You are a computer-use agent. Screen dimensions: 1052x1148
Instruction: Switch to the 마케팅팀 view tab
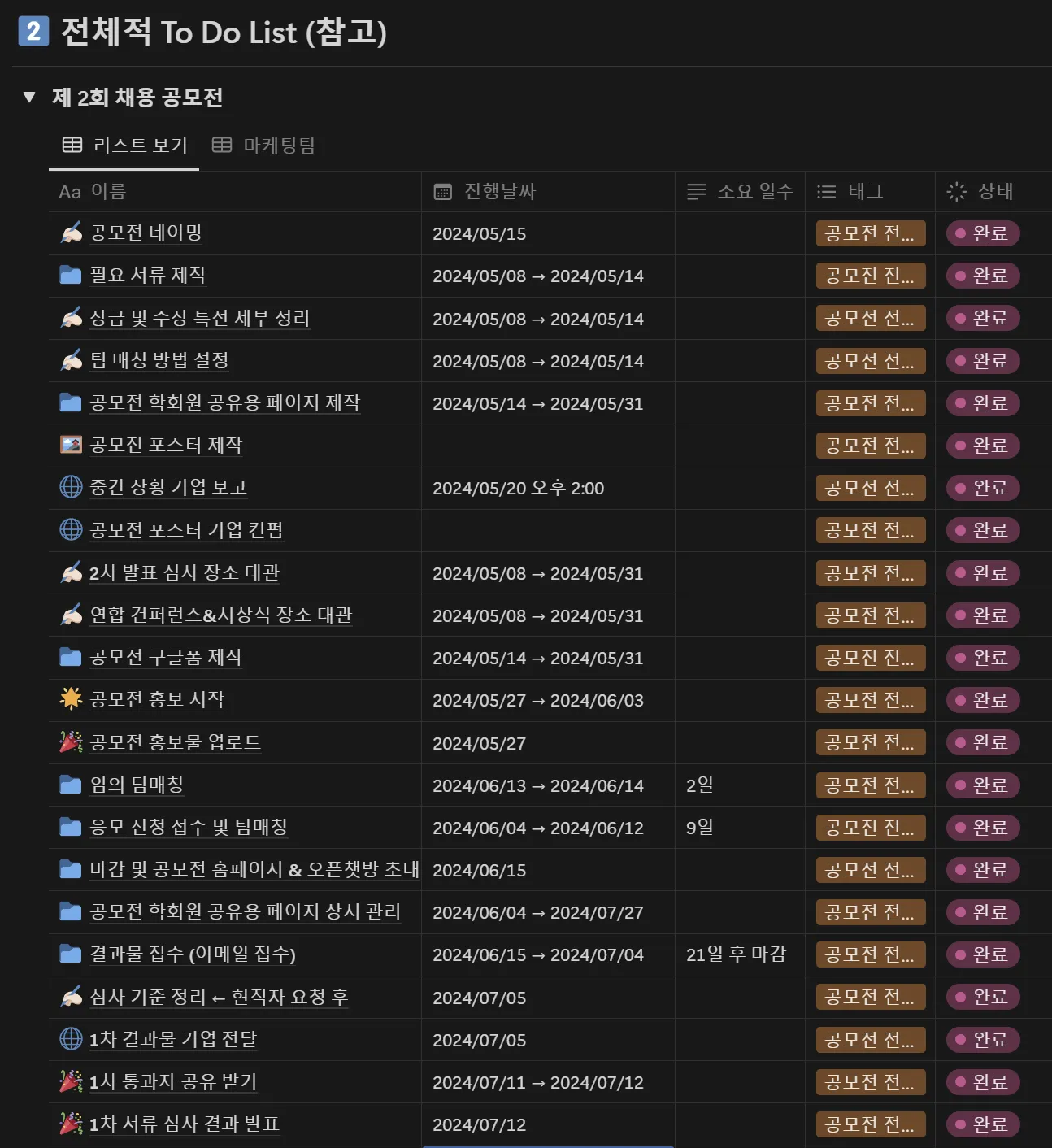tap(263, 146)
